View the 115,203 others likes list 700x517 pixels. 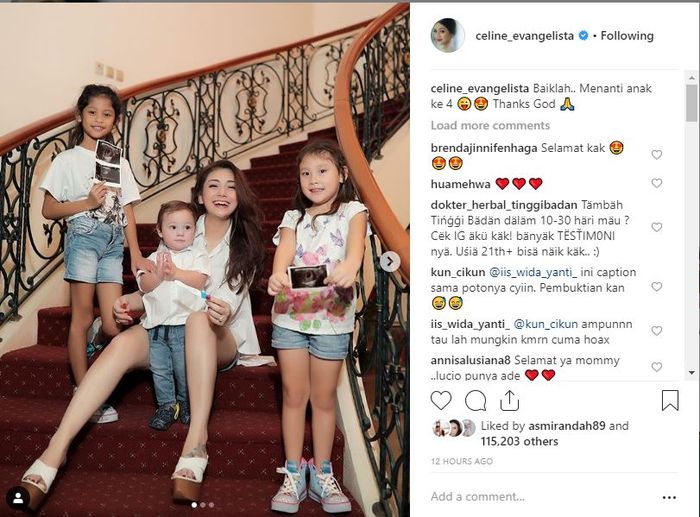[x=519, y=442]
